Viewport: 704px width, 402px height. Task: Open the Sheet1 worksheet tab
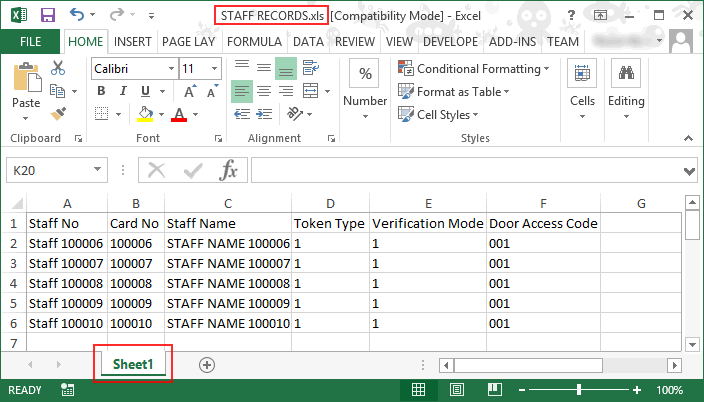132,365
